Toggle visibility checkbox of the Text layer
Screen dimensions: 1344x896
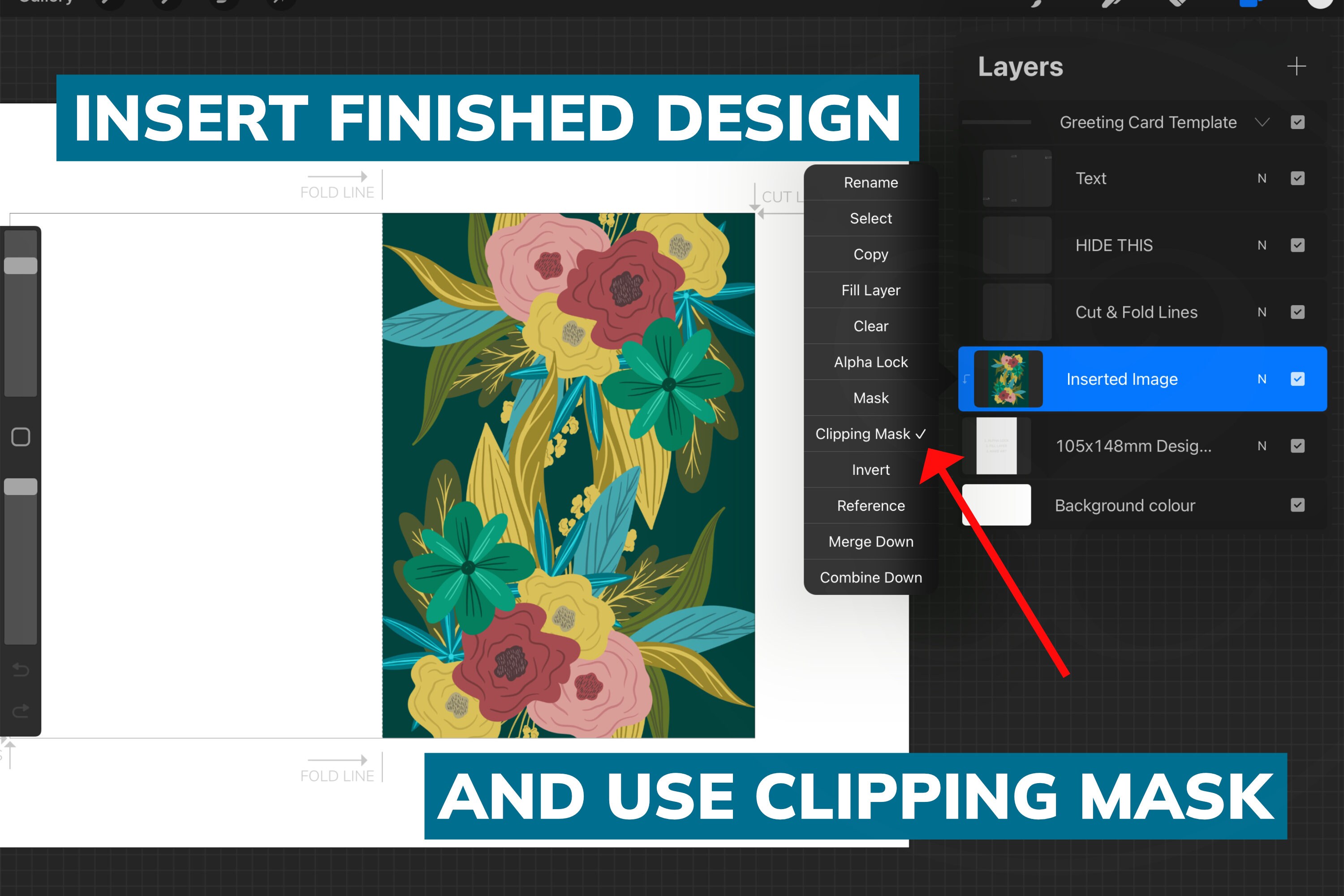point(1298,178)
